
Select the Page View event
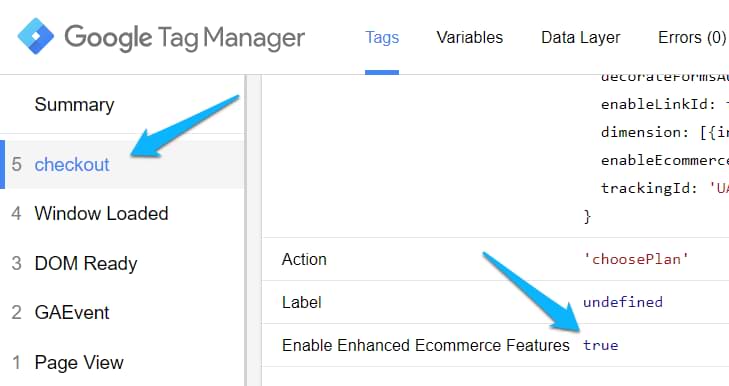(x=122, y=362)
